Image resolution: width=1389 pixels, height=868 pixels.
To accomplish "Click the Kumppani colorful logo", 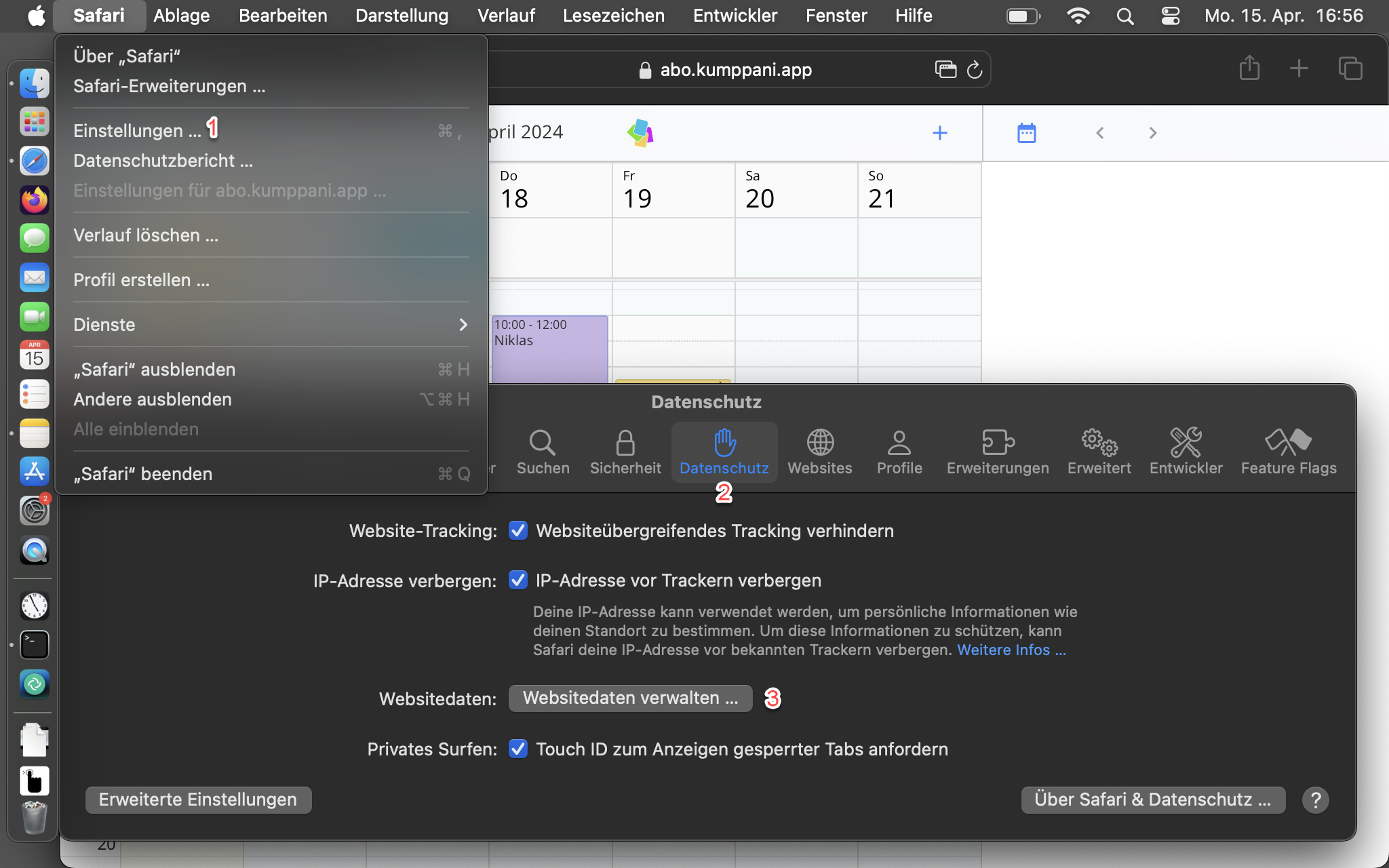I will (x=640, y=132).
